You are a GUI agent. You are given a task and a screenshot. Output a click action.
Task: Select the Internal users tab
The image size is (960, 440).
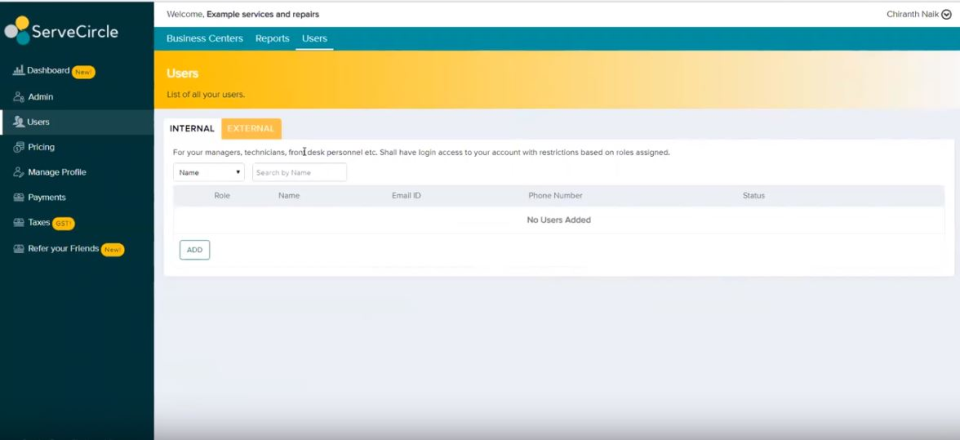click(x=192, y=129)
